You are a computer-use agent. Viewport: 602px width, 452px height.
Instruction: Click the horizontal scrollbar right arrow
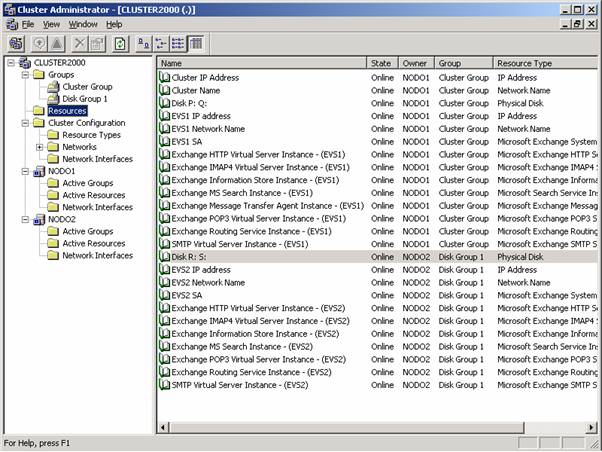click(x=591, y=427)
